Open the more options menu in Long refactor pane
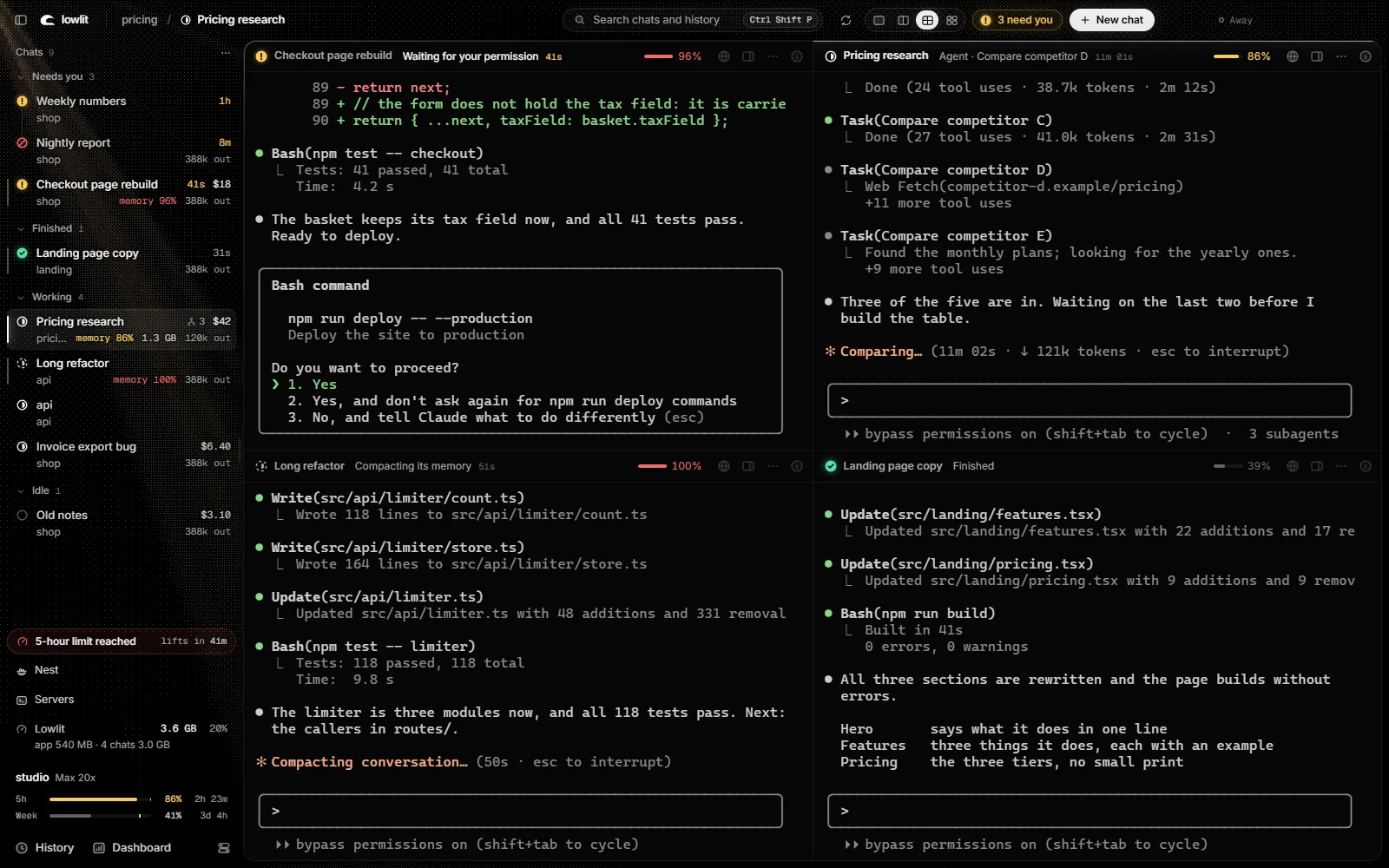This screenshot has height=868, width=1389. coord(773,466)
